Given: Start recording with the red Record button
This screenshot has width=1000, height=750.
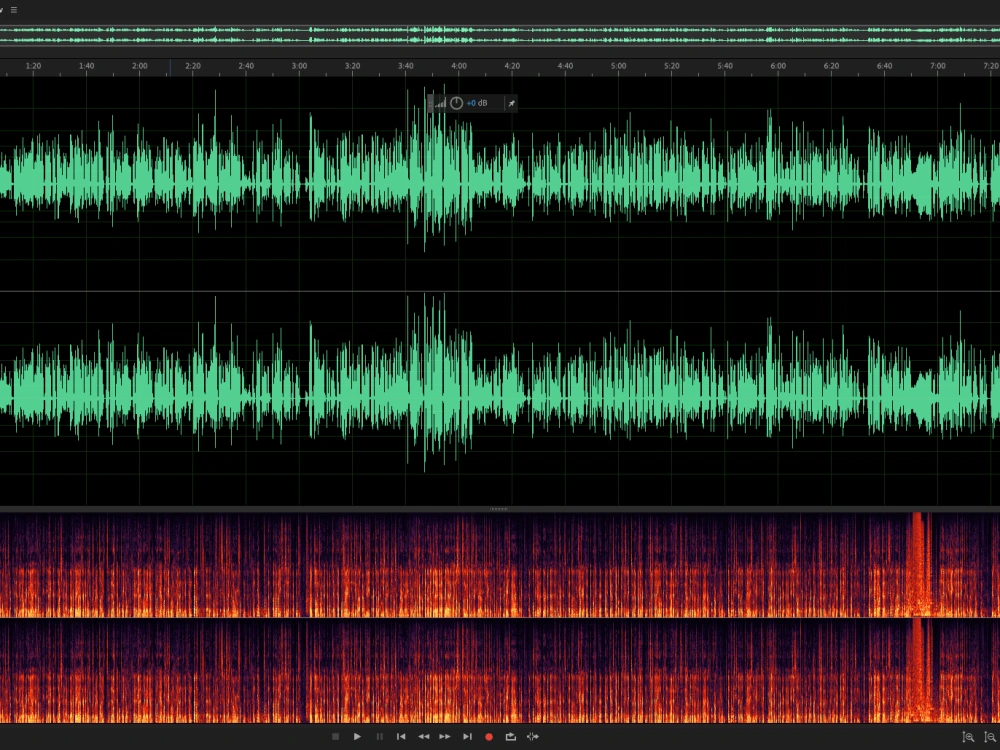Looking at the screenshot, I should point(489,737).
